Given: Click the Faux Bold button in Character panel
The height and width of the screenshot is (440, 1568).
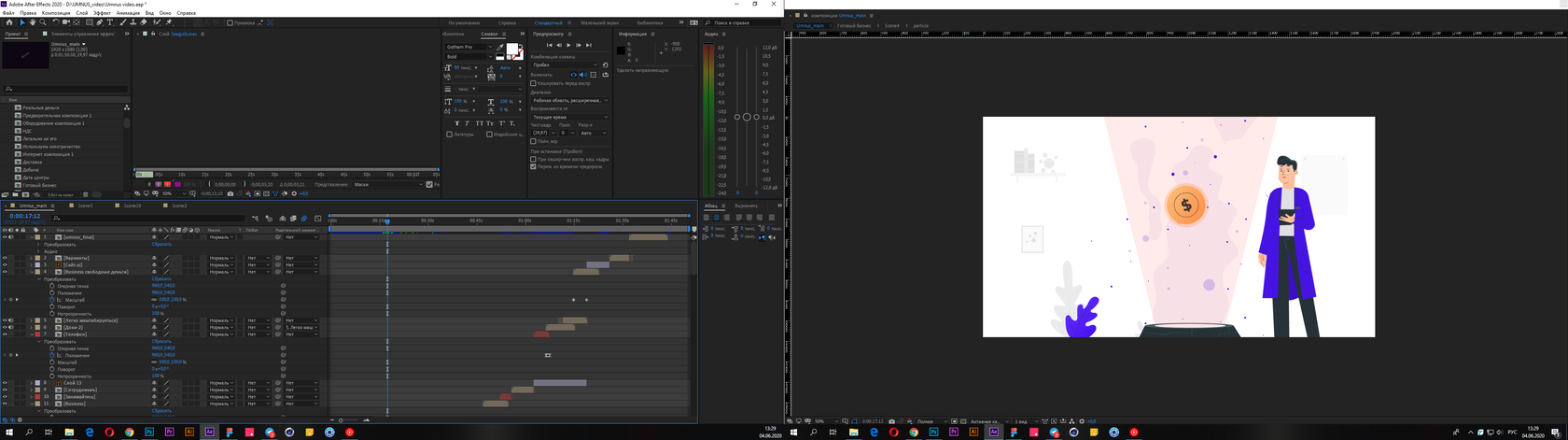Looking at the screenshot, I should click(x=457, y=123).
